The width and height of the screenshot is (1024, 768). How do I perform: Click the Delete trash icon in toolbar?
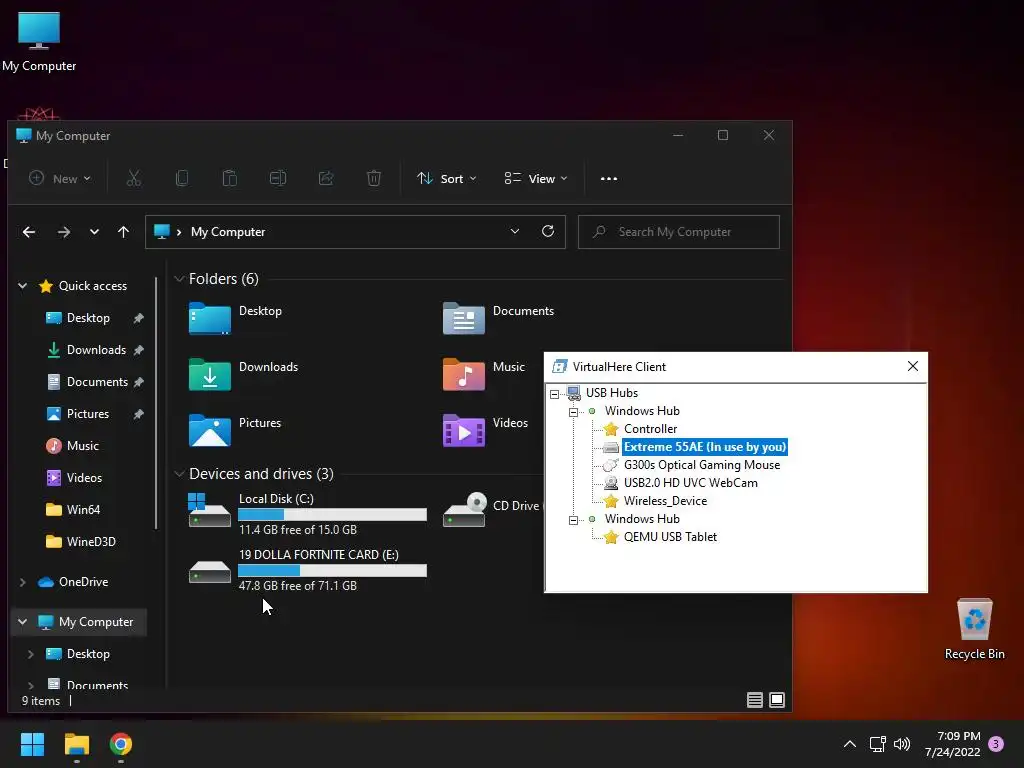point(374,178)
